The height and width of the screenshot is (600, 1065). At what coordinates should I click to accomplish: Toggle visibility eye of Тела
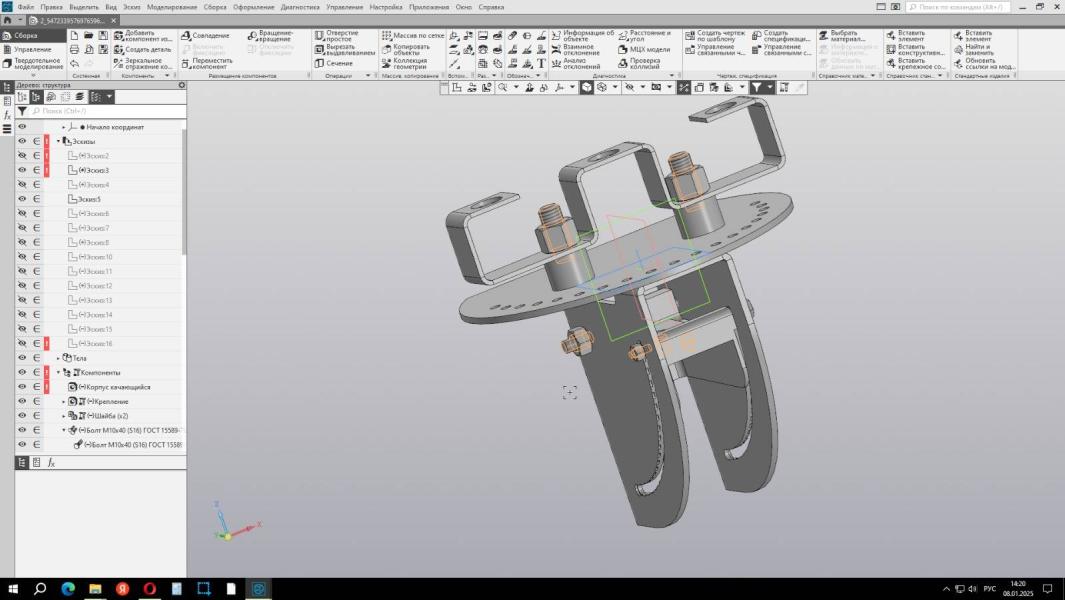[22, 357]
